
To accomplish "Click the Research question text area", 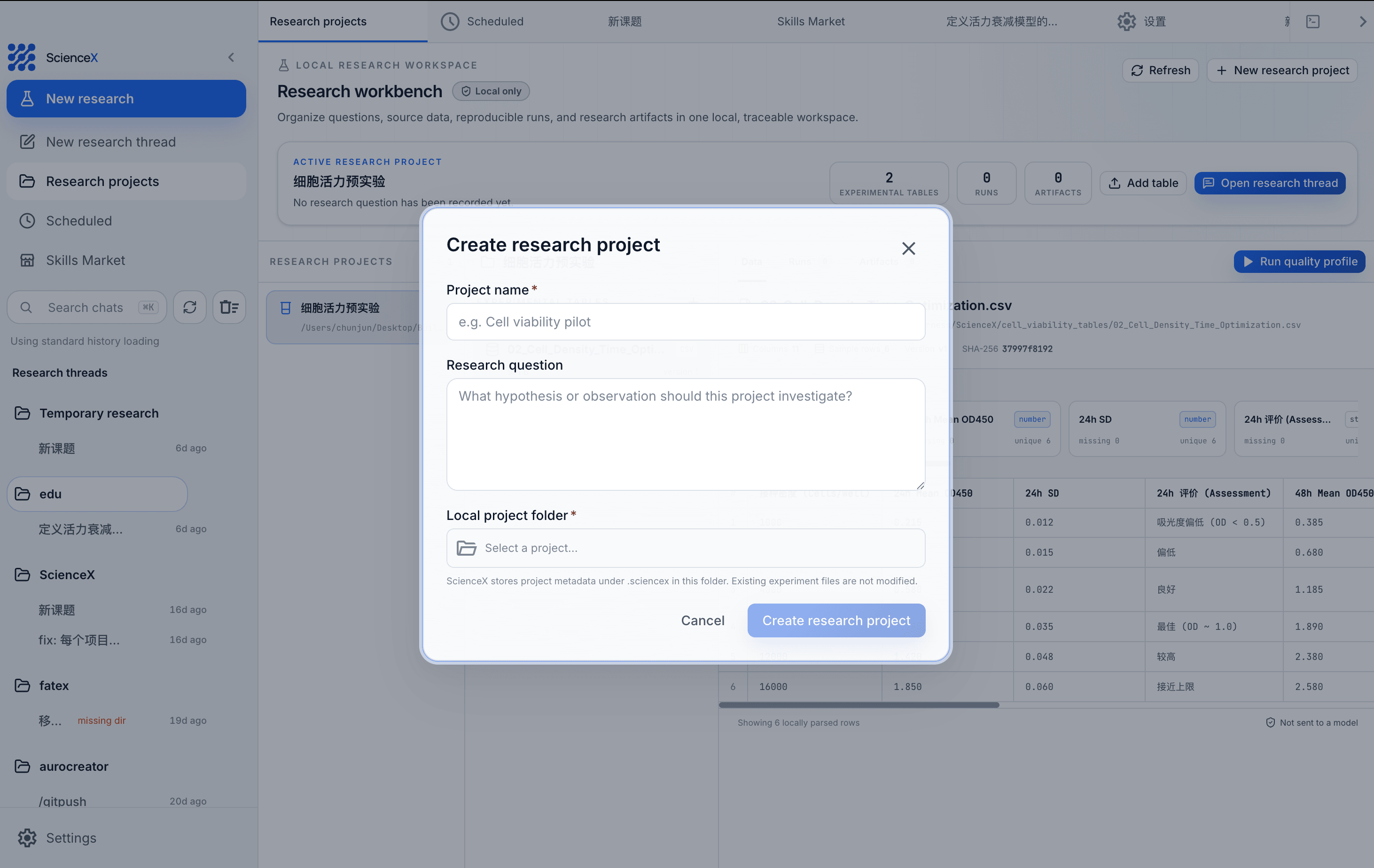I will point(685,434).
